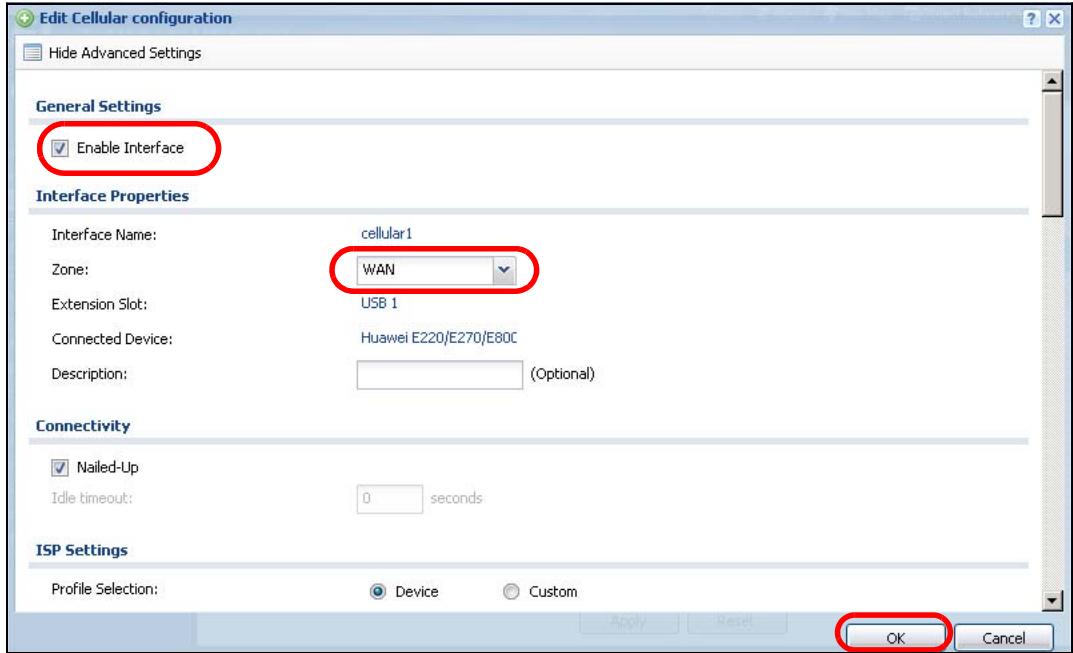Click the Profile Selection label
The height and width of the screenshot is (653, 1073).
[x=105, y=589]
